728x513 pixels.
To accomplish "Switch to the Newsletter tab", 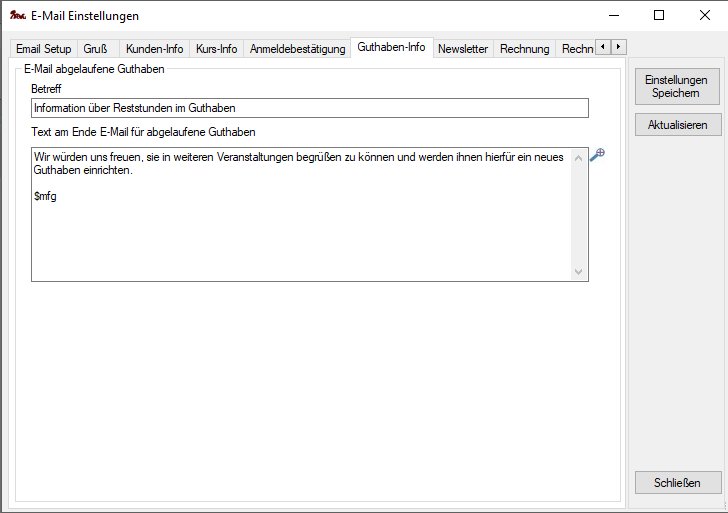I will coord(463,49).
